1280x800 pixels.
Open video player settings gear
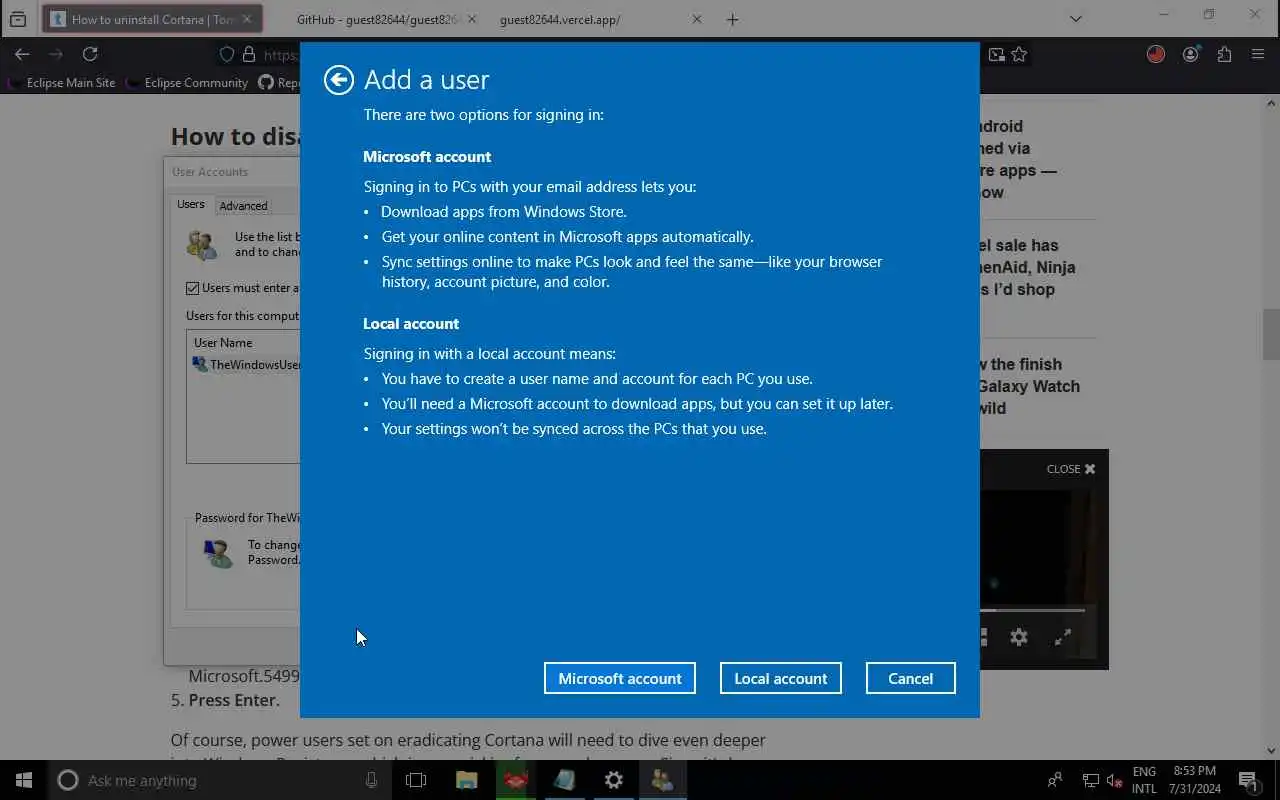1019,637
